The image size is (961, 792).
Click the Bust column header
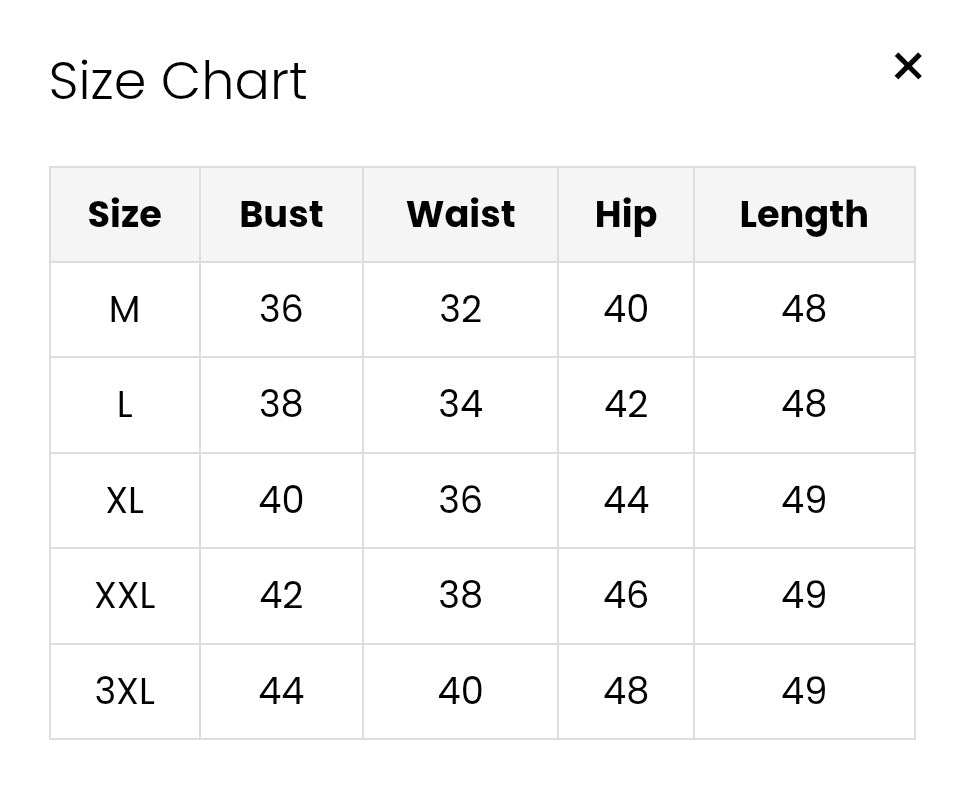tap(281, 214)
